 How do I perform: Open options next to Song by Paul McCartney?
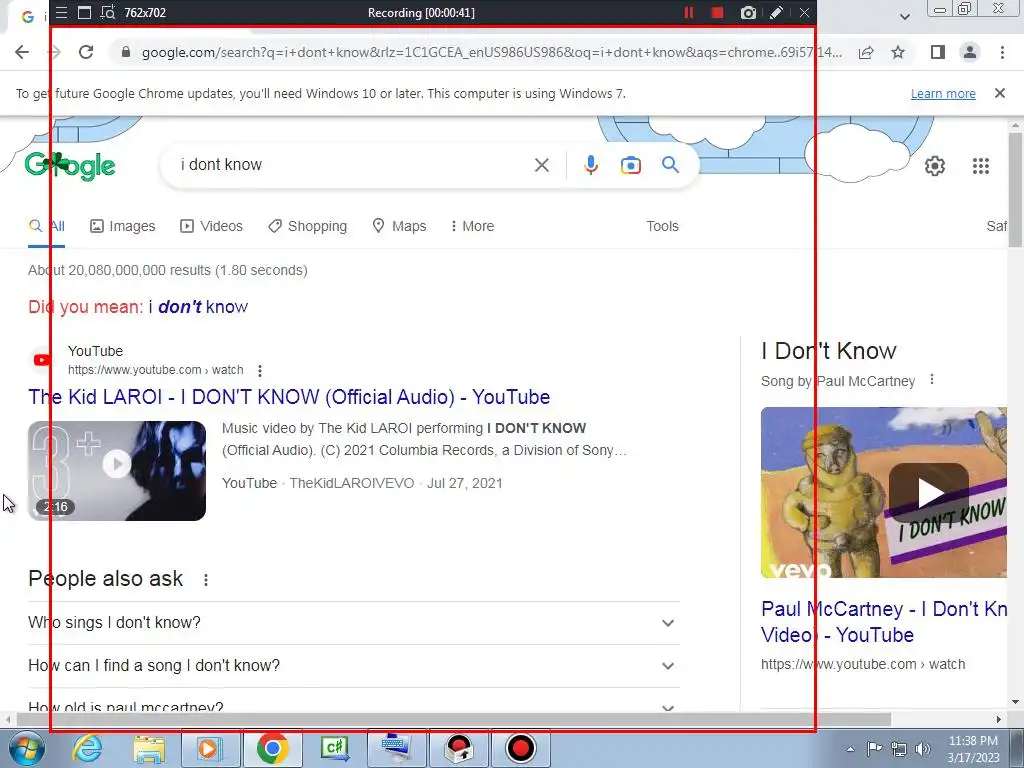pos(932,379)
